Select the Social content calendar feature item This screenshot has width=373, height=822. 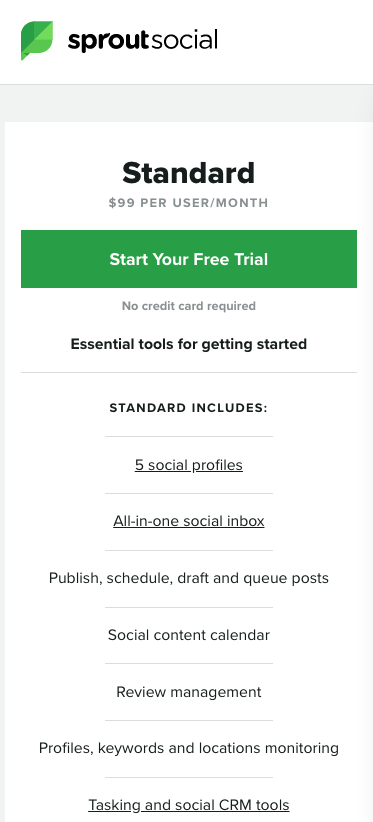click(189, 635)
